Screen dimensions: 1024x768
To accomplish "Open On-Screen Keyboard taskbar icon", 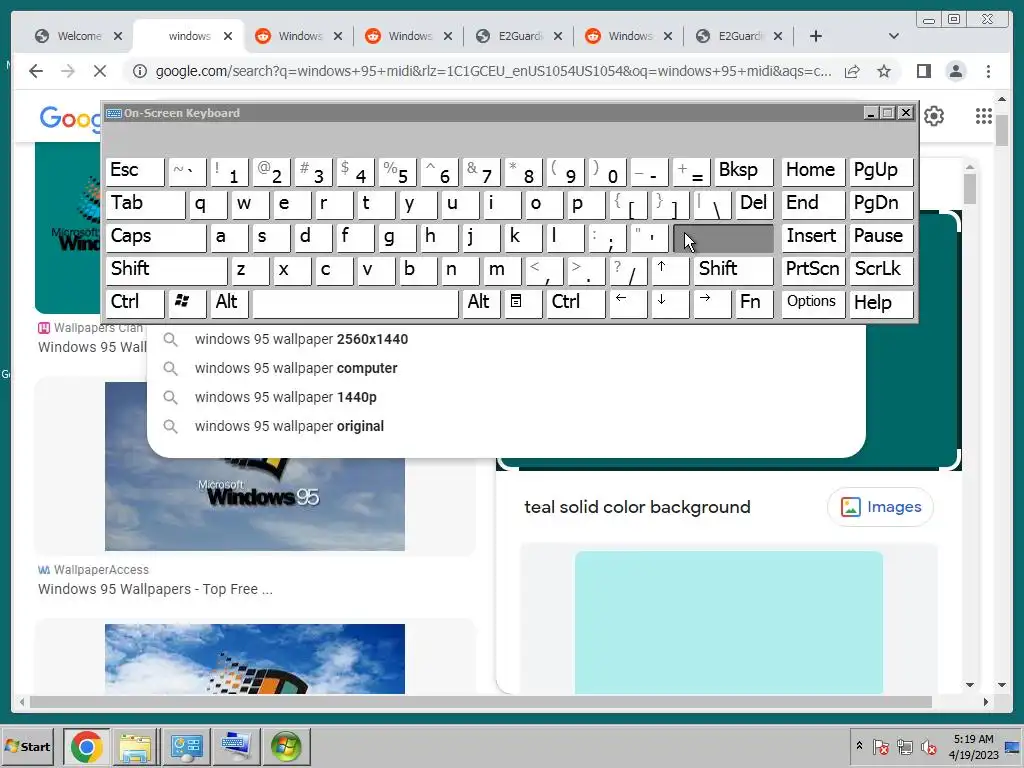I will (x=236, y=746).
